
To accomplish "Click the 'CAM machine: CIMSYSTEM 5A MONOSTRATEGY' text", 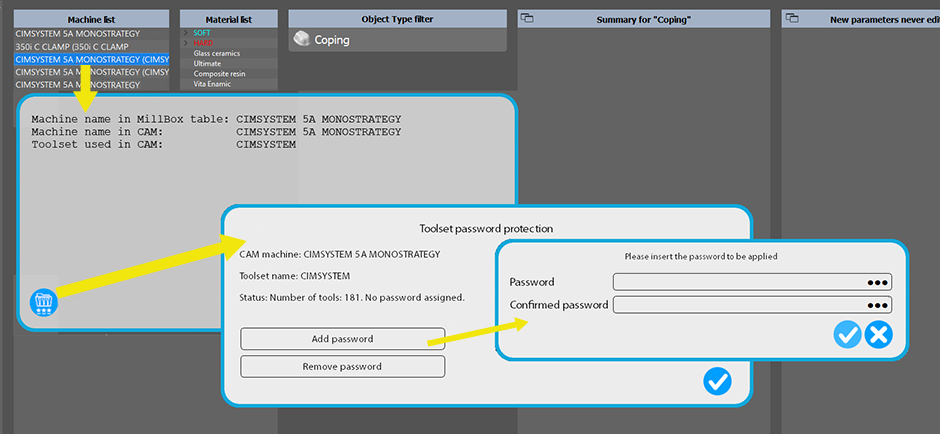I will click(x=339, y=254).
